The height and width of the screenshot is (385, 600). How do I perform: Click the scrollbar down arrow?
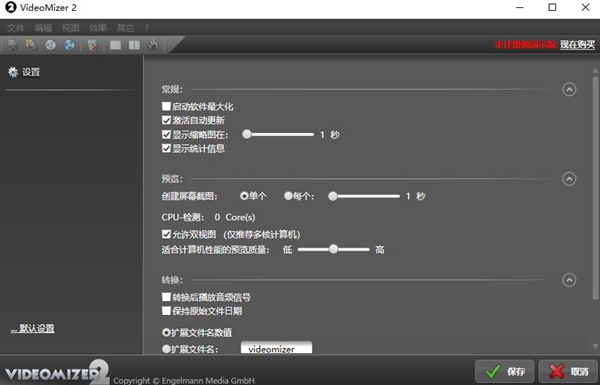595,346
